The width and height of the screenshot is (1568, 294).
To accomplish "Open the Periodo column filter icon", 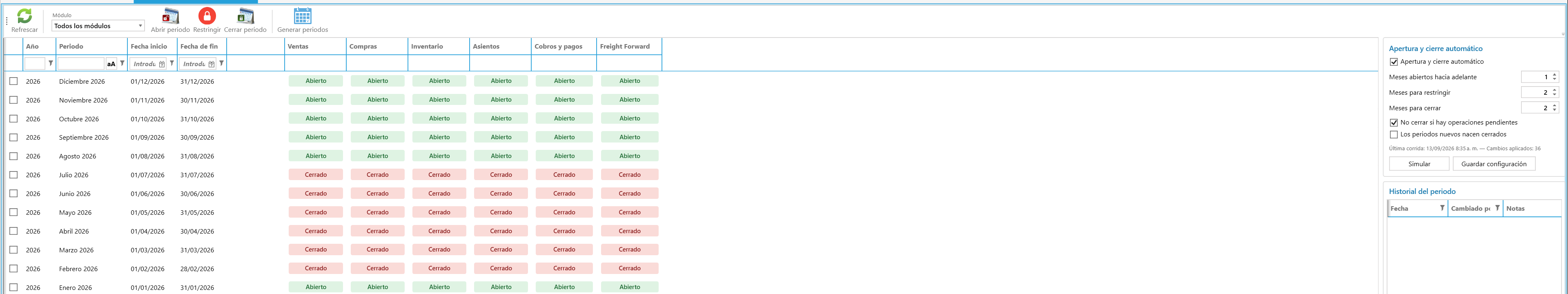I will point(122,63).
